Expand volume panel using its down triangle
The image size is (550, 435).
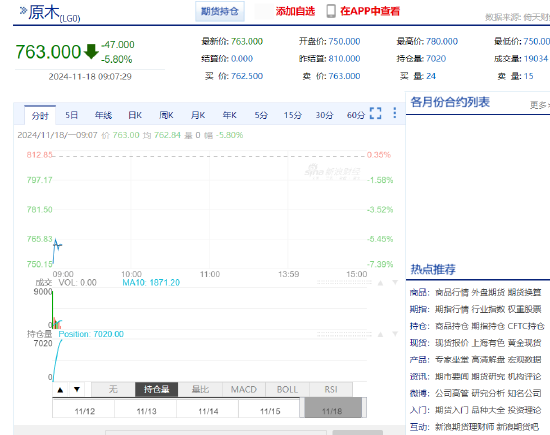(395, 282)
